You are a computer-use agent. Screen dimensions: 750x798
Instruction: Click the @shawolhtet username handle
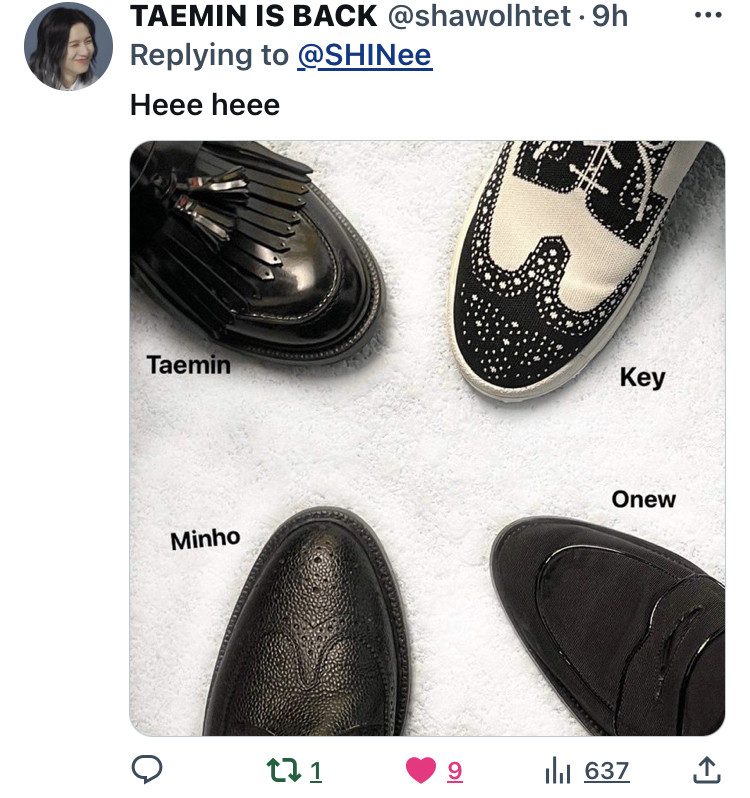tap(479, 17)
